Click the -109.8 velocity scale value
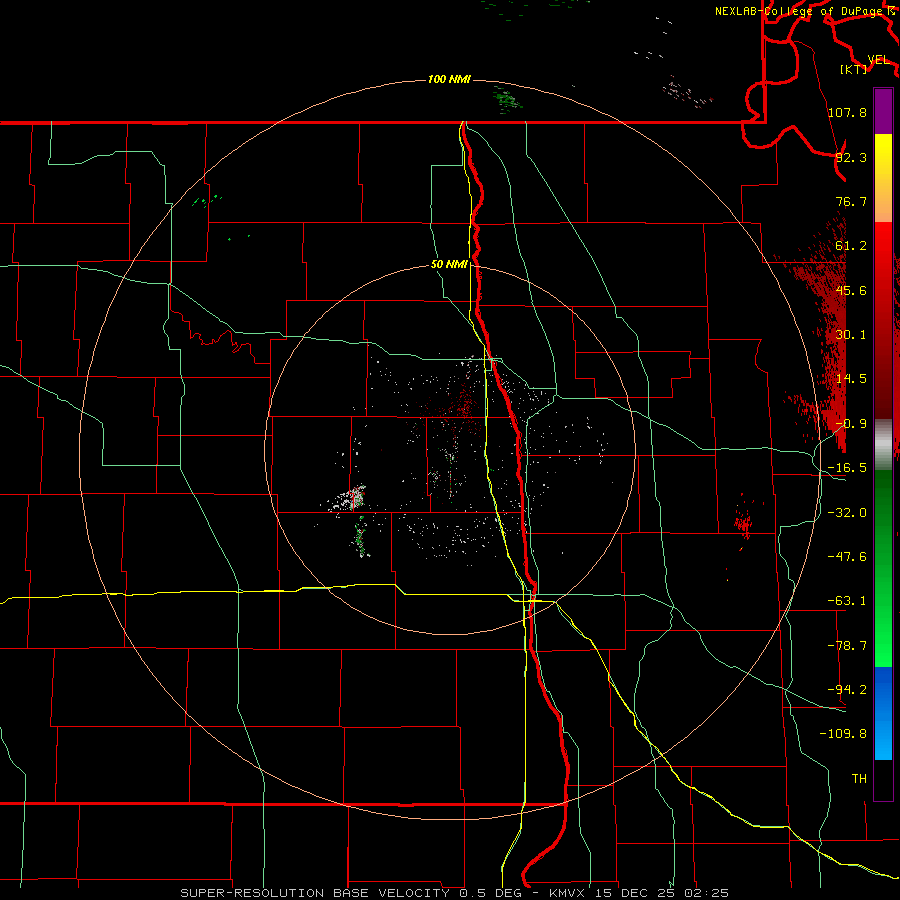Image resolution: width=900 pixels, height=900 pixels. (843, 734)
